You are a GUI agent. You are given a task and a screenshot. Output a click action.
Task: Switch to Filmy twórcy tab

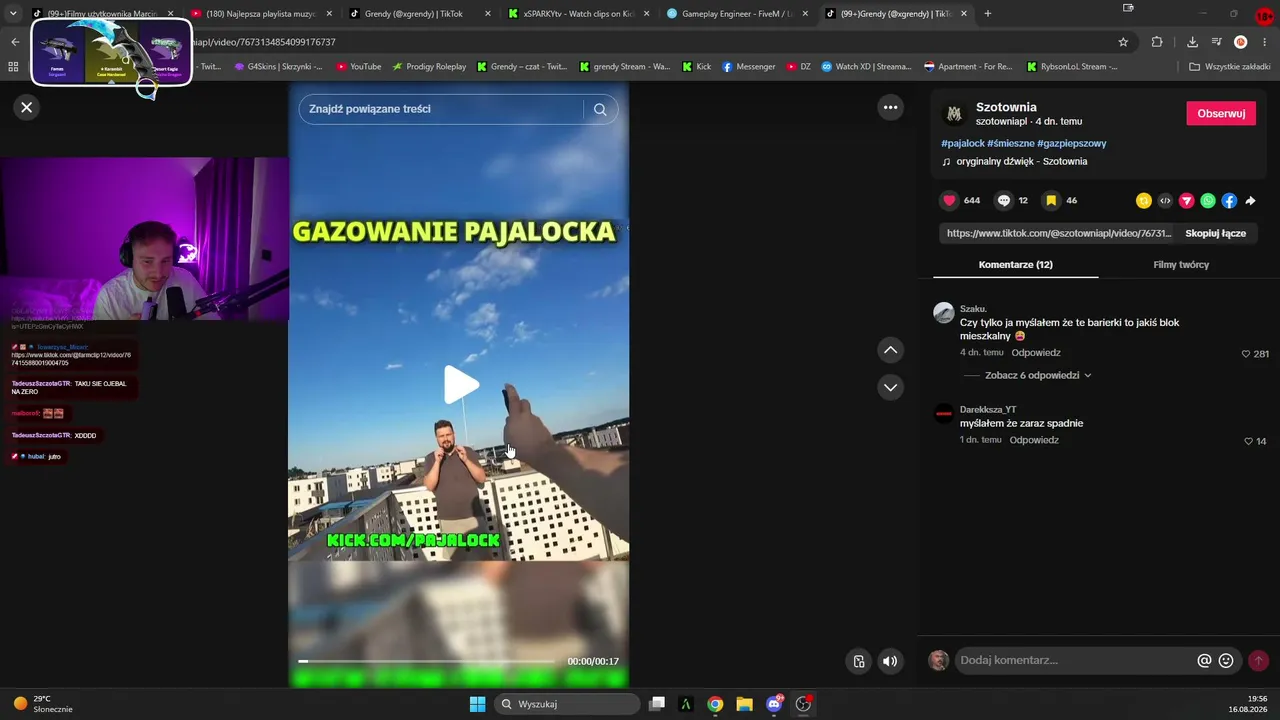pos(1181,265)
